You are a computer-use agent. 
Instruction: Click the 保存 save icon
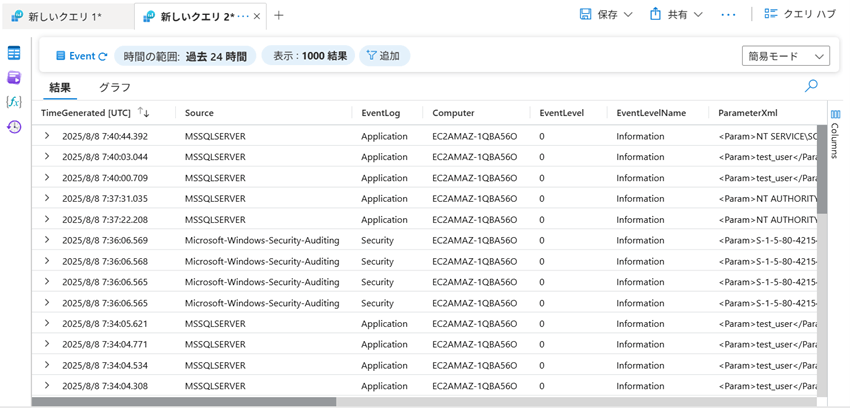coord(585,15)
